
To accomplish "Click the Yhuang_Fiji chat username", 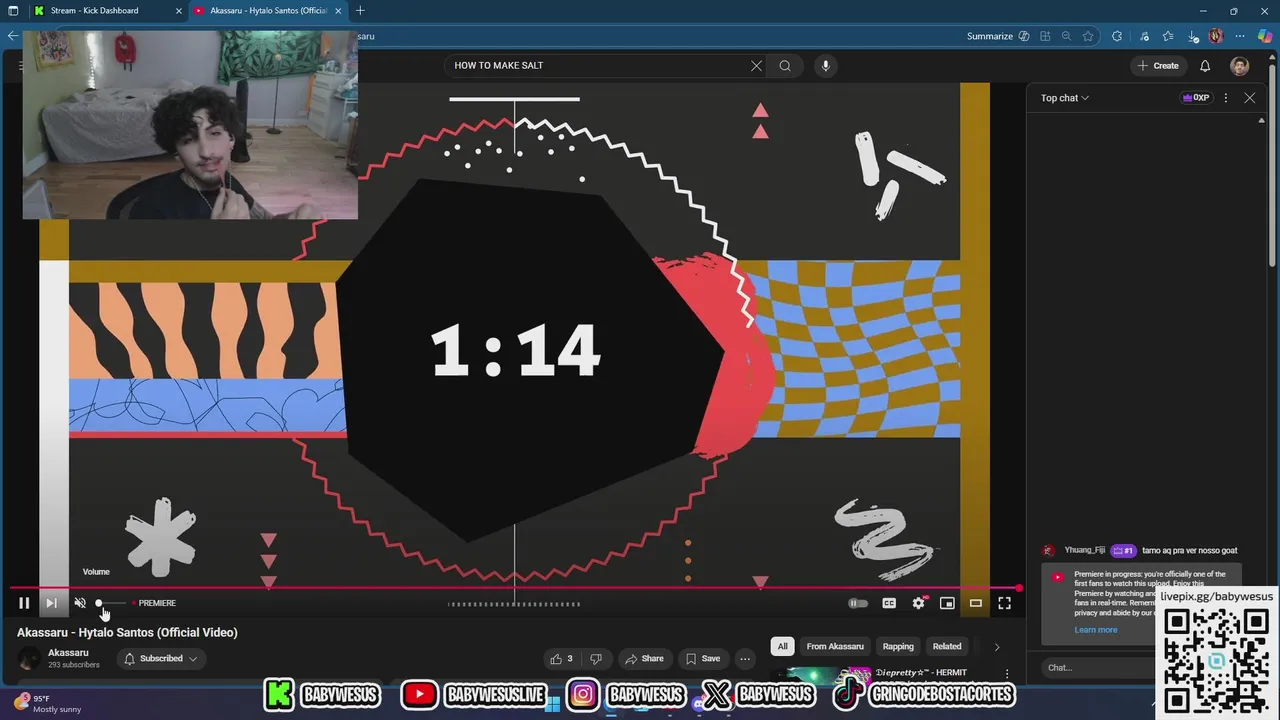I will [x=1085, y=550].
